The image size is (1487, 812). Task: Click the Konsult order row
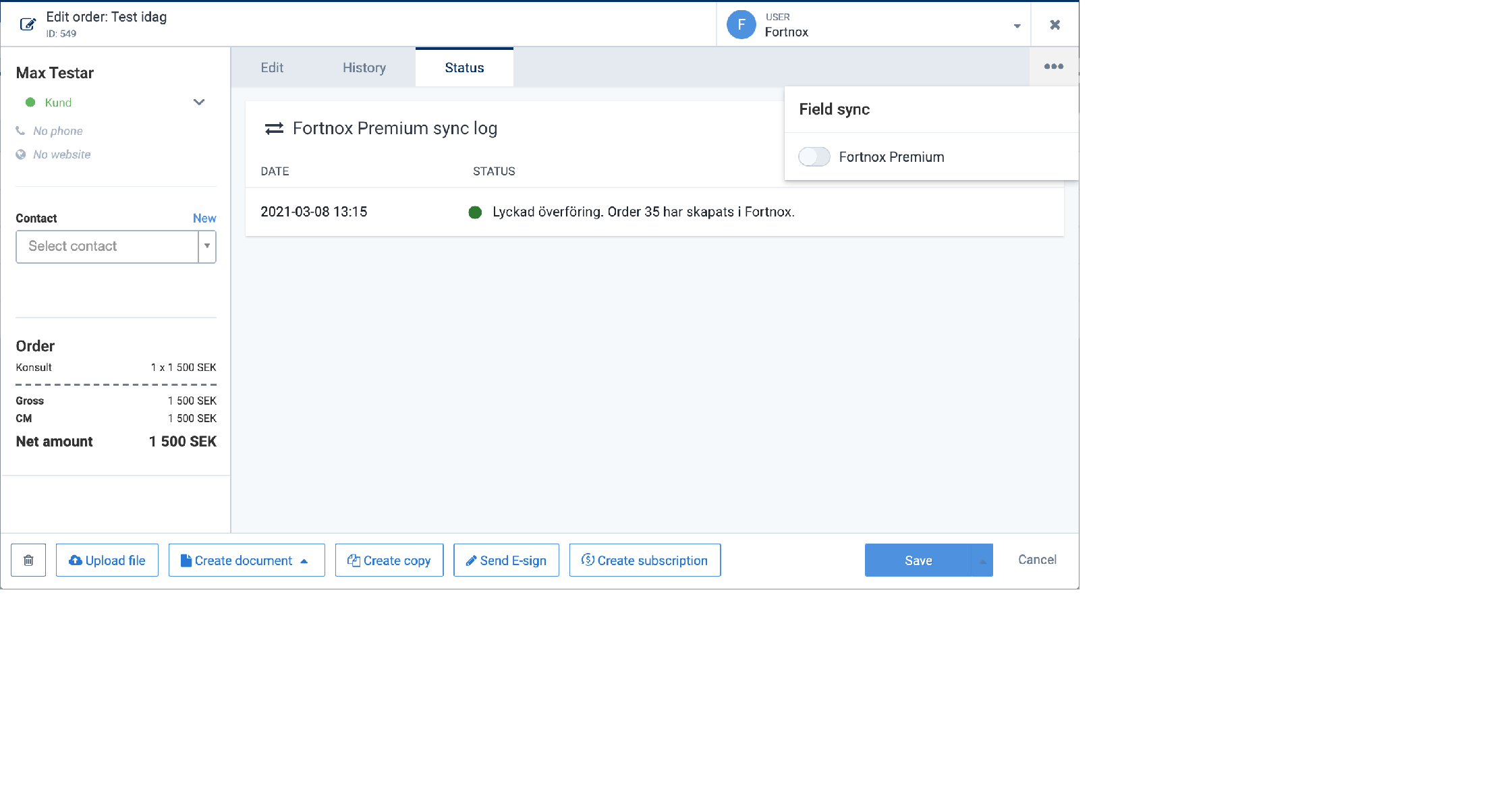(x=116, y=368)
